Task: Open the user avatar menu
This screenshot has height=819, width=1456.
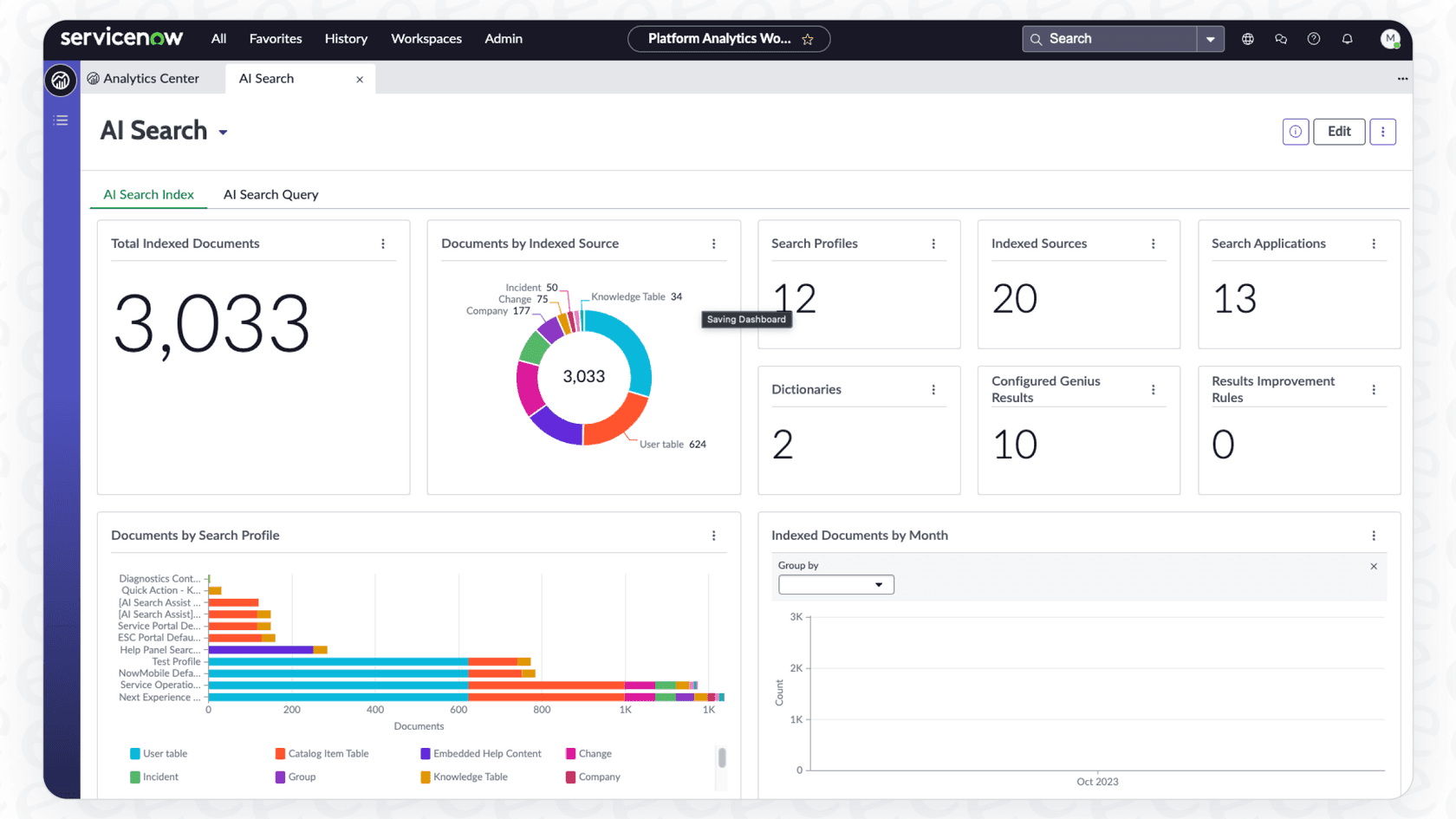Action: coord(1390,38)
